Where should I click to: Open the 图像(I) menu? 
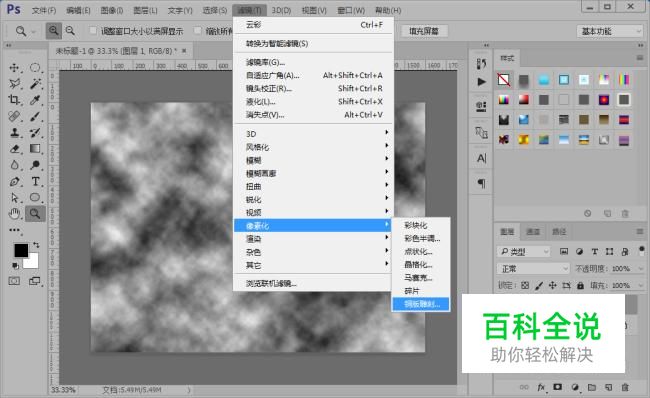112,10
